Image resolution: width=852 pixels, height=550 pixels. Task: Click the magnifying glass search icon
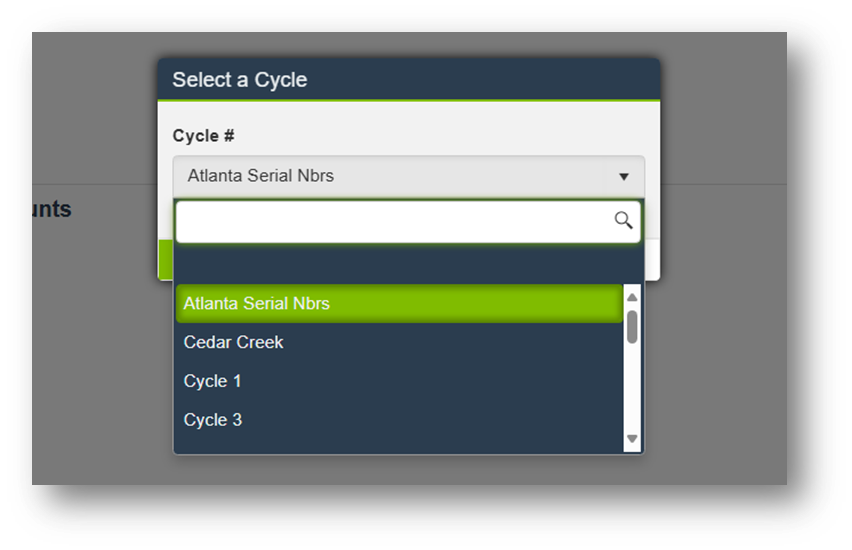pos(623,221)
